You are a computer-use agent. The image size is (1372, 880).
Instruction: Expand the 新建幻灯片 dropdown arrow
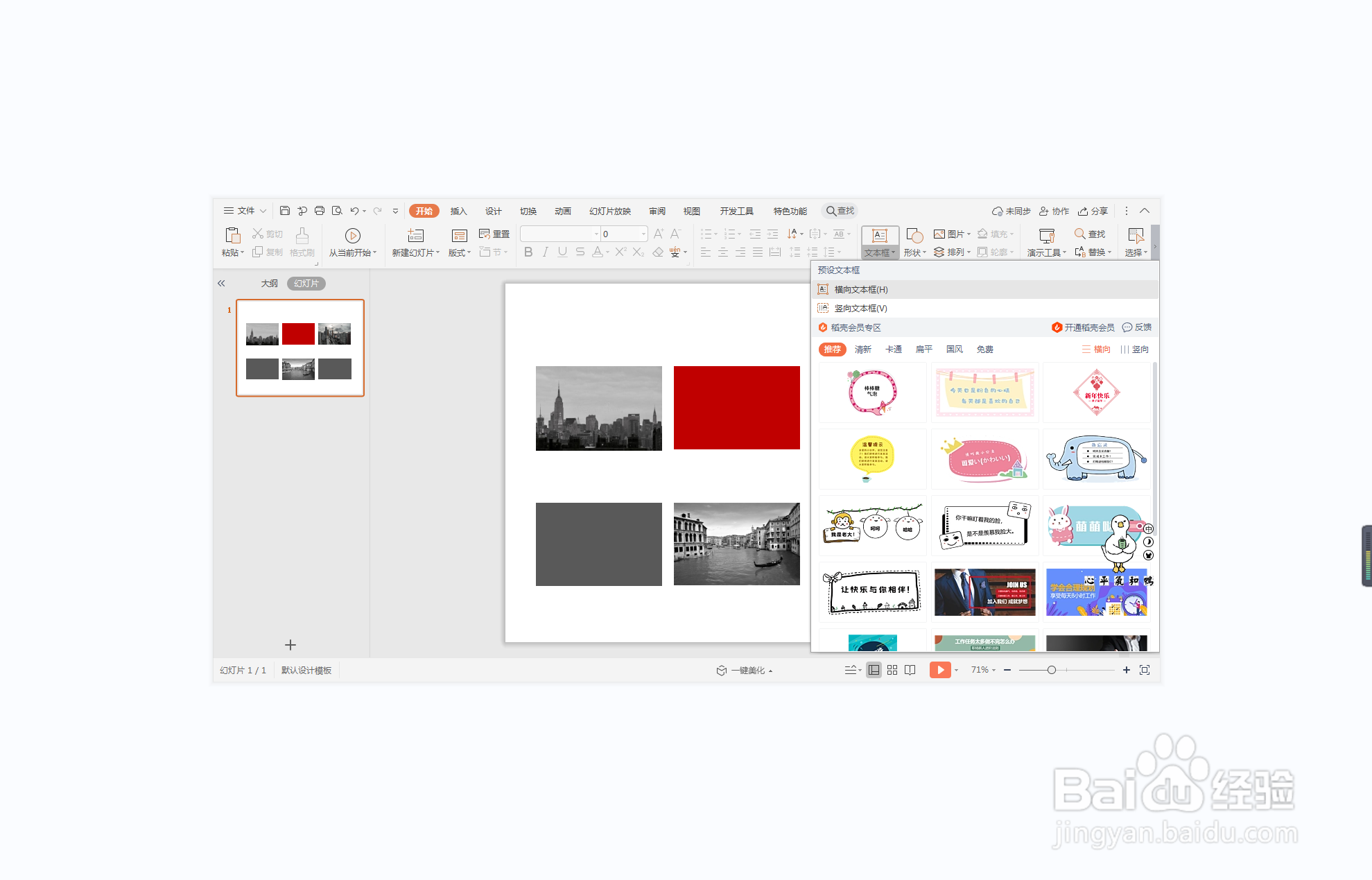coord(438,253)
